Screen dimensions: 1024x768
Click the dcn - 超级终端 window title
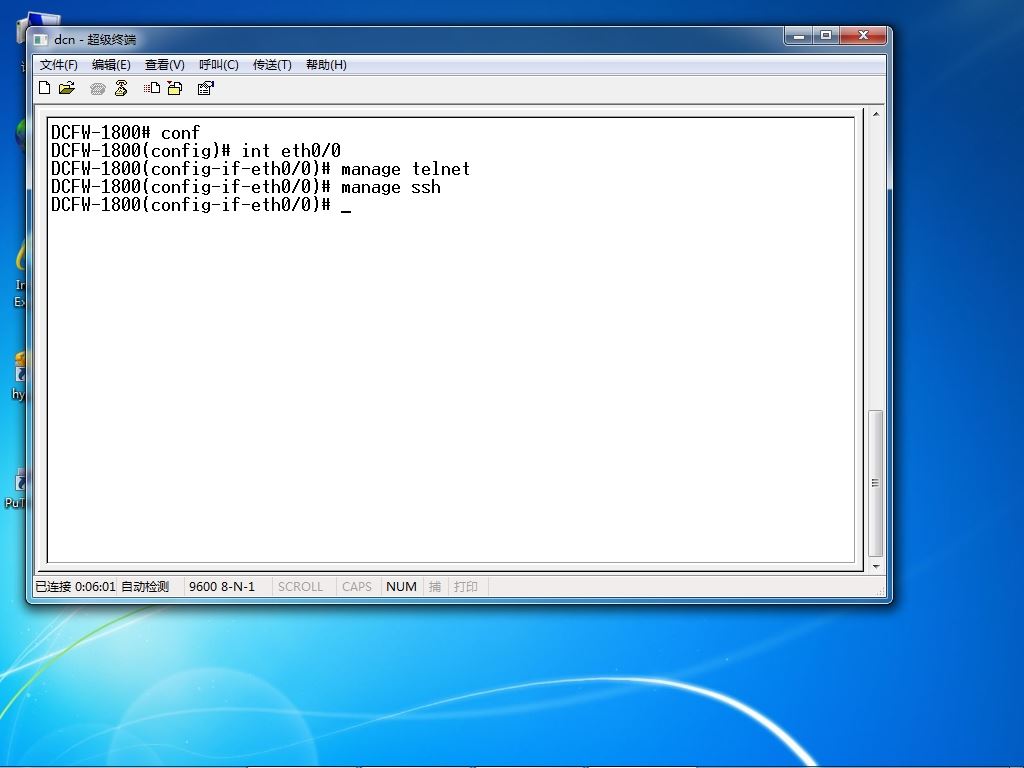(95, 40)
